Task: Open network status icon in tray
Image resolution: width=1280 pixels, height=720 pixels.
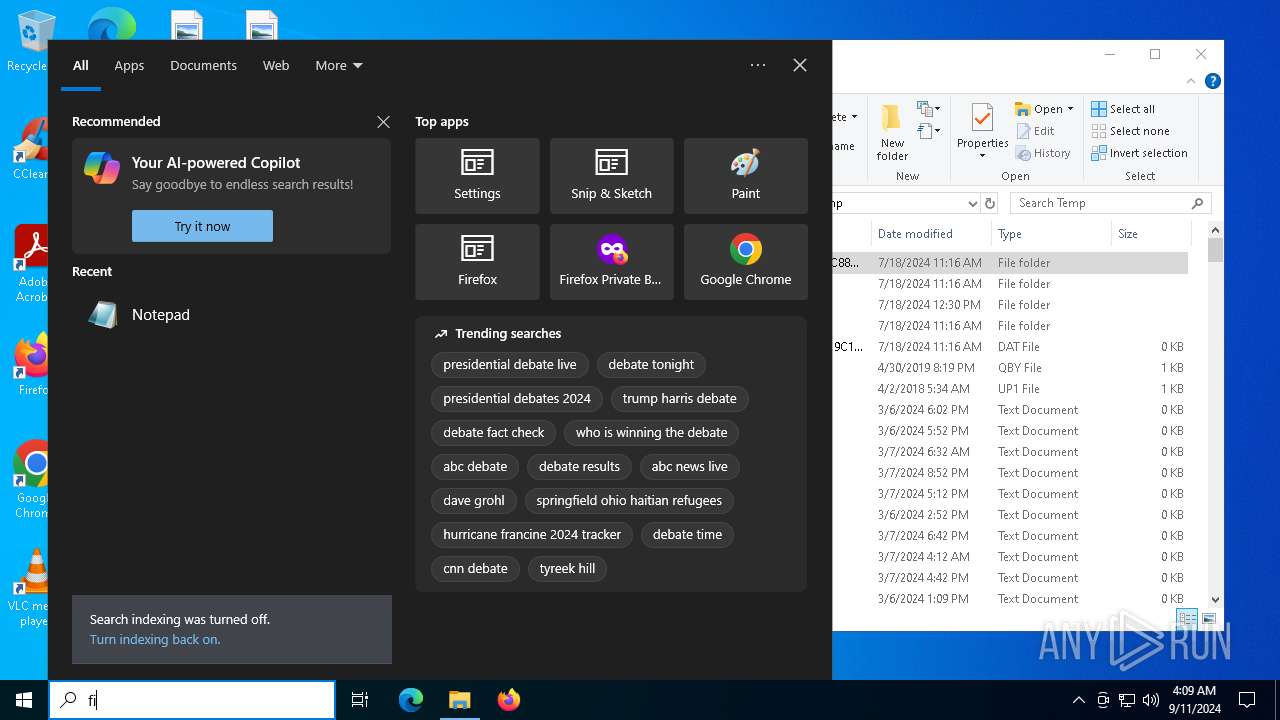Action: [x=1127, y=700]
